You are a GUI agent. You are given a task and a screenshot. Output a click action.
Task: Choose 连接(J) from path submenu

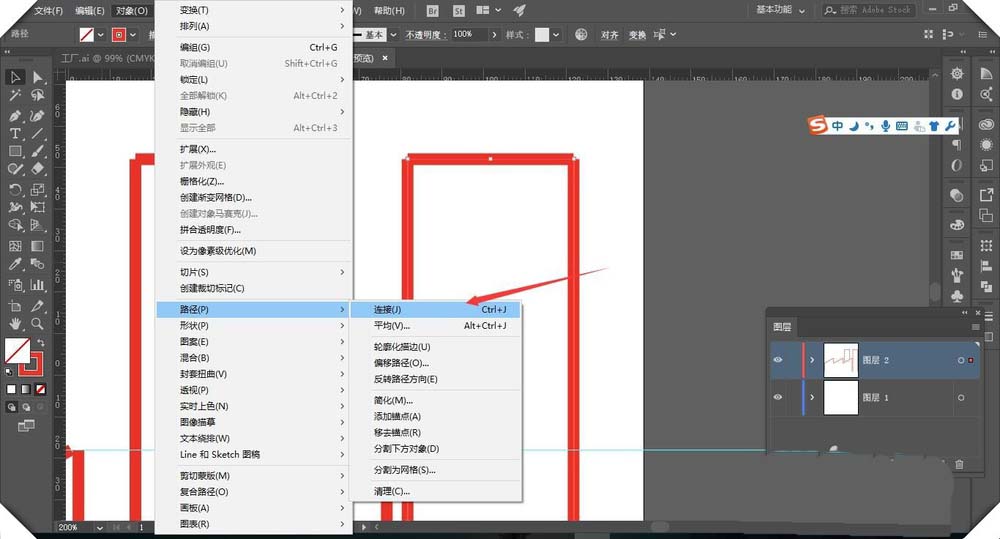point(388,309)
